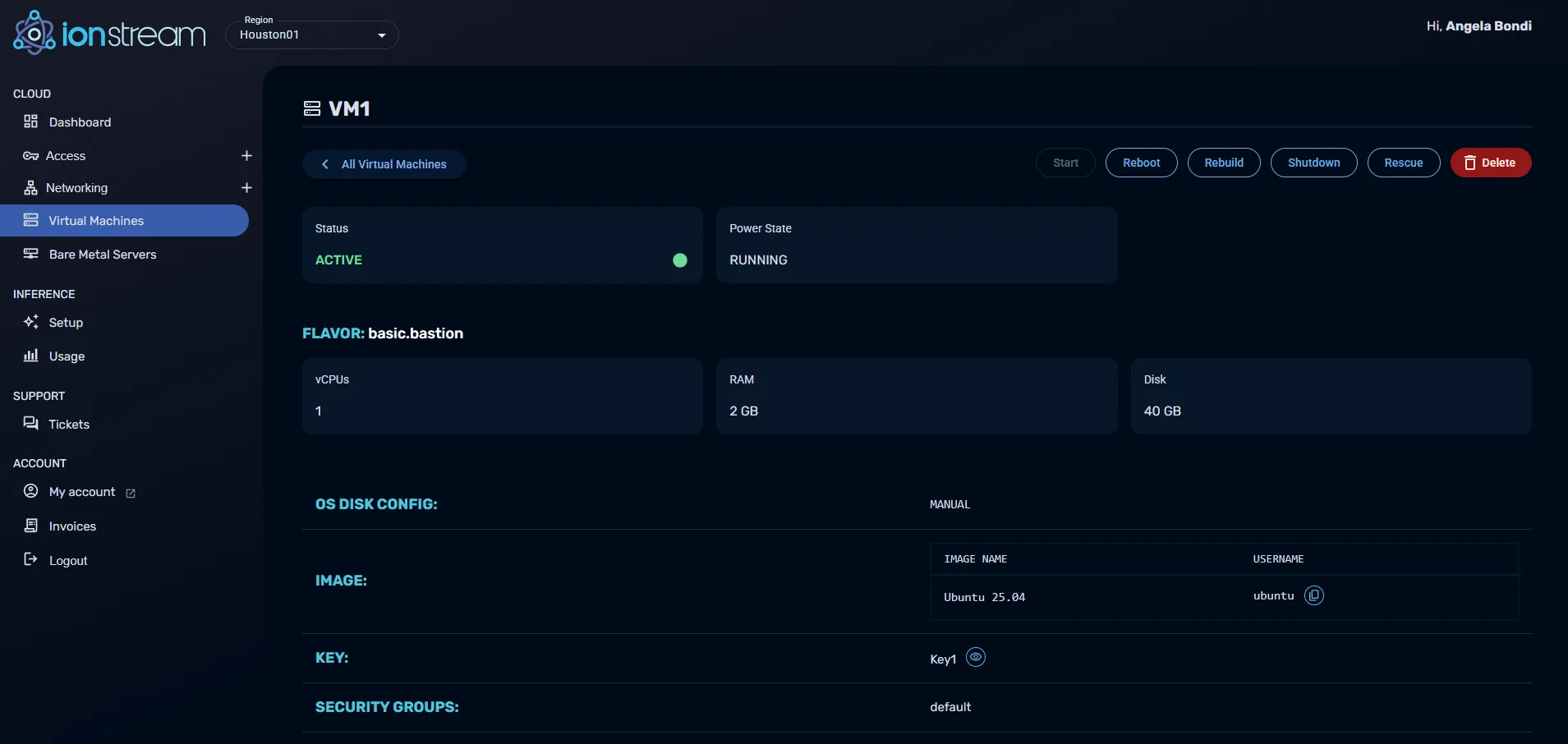1568x744 pixels.
Task: Click the MANUAL disk config value
Action: point(950,504)
